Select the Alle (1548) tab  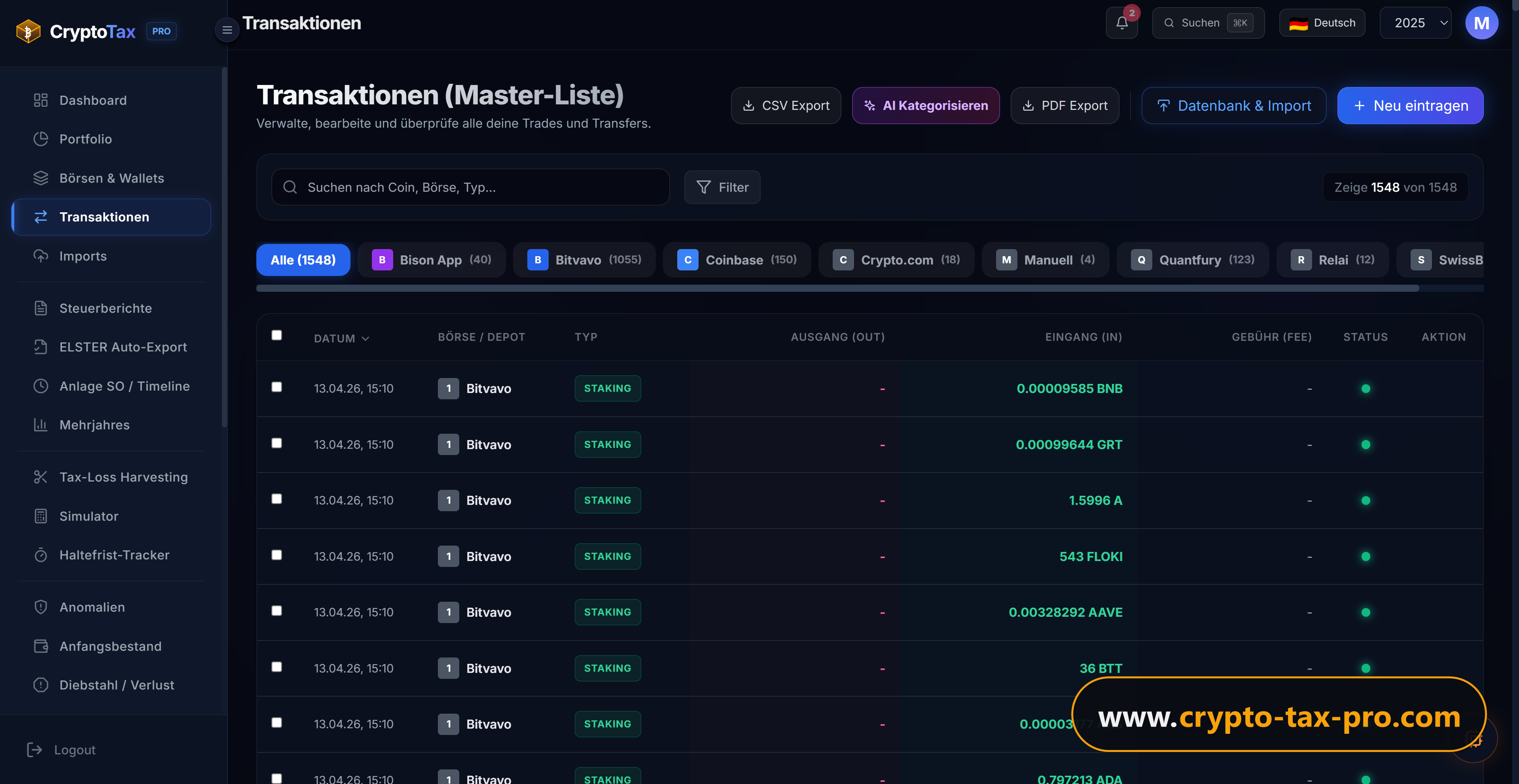tap(303, 260)
